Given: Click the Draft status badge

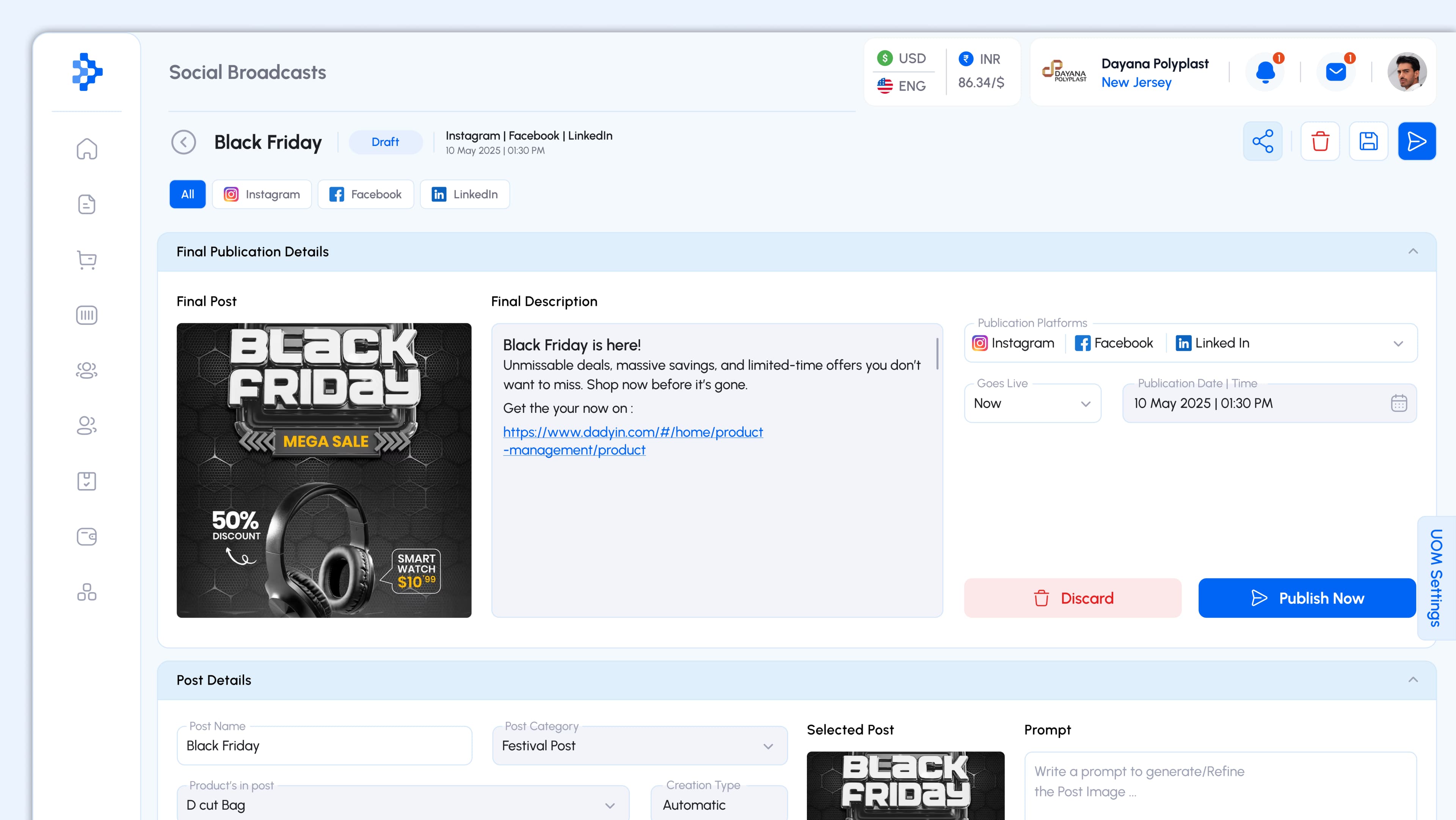Looking at the screenshot, I should 386,142.
